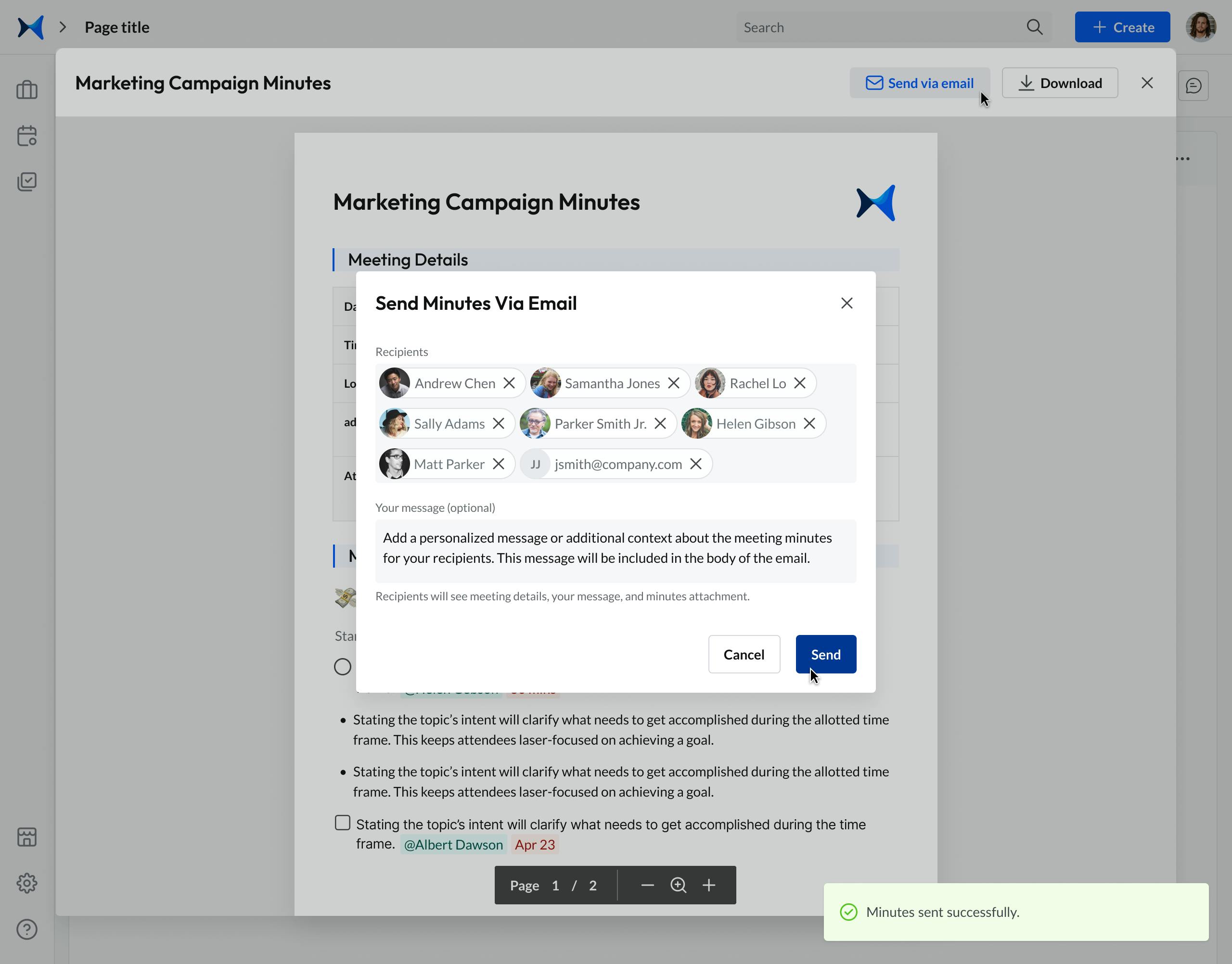The height and width of the screenshot is (964, 1232).
Task: Click the Page title breadcrumb text
Action: click(117, 27)
